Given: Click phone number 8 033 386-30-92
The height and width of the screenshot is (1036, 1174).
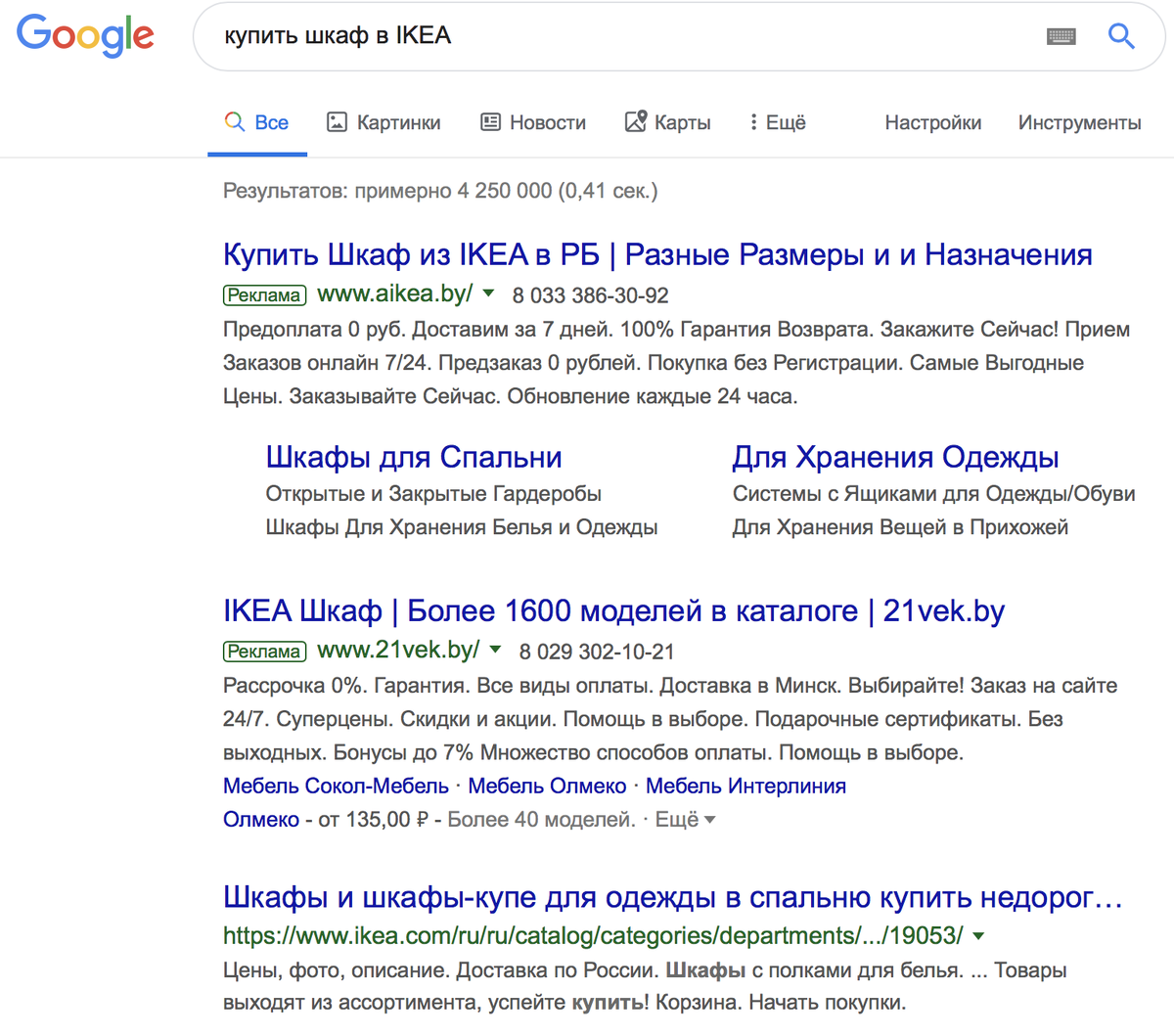Looking at the screenshot, I should 591,295.
